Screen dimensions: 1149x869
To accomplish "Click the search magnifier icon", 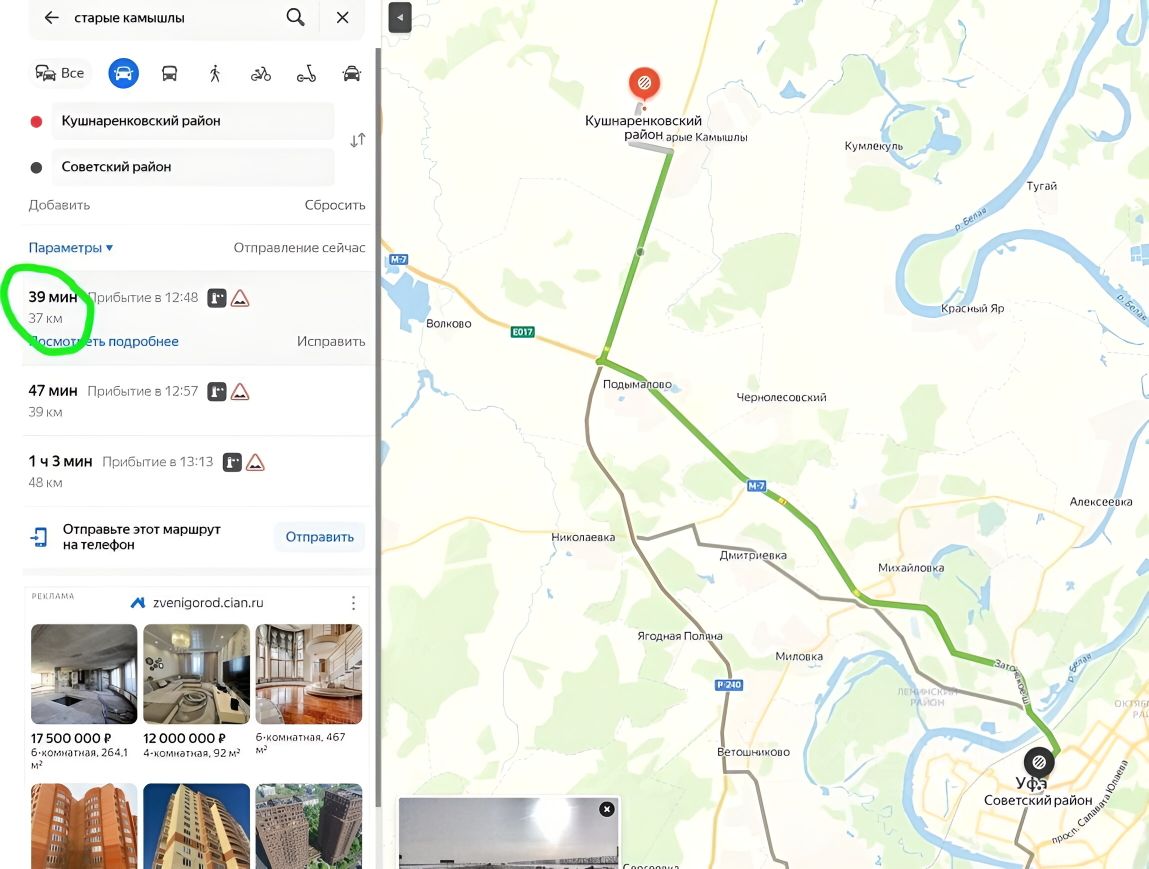I will pos(295,17).
